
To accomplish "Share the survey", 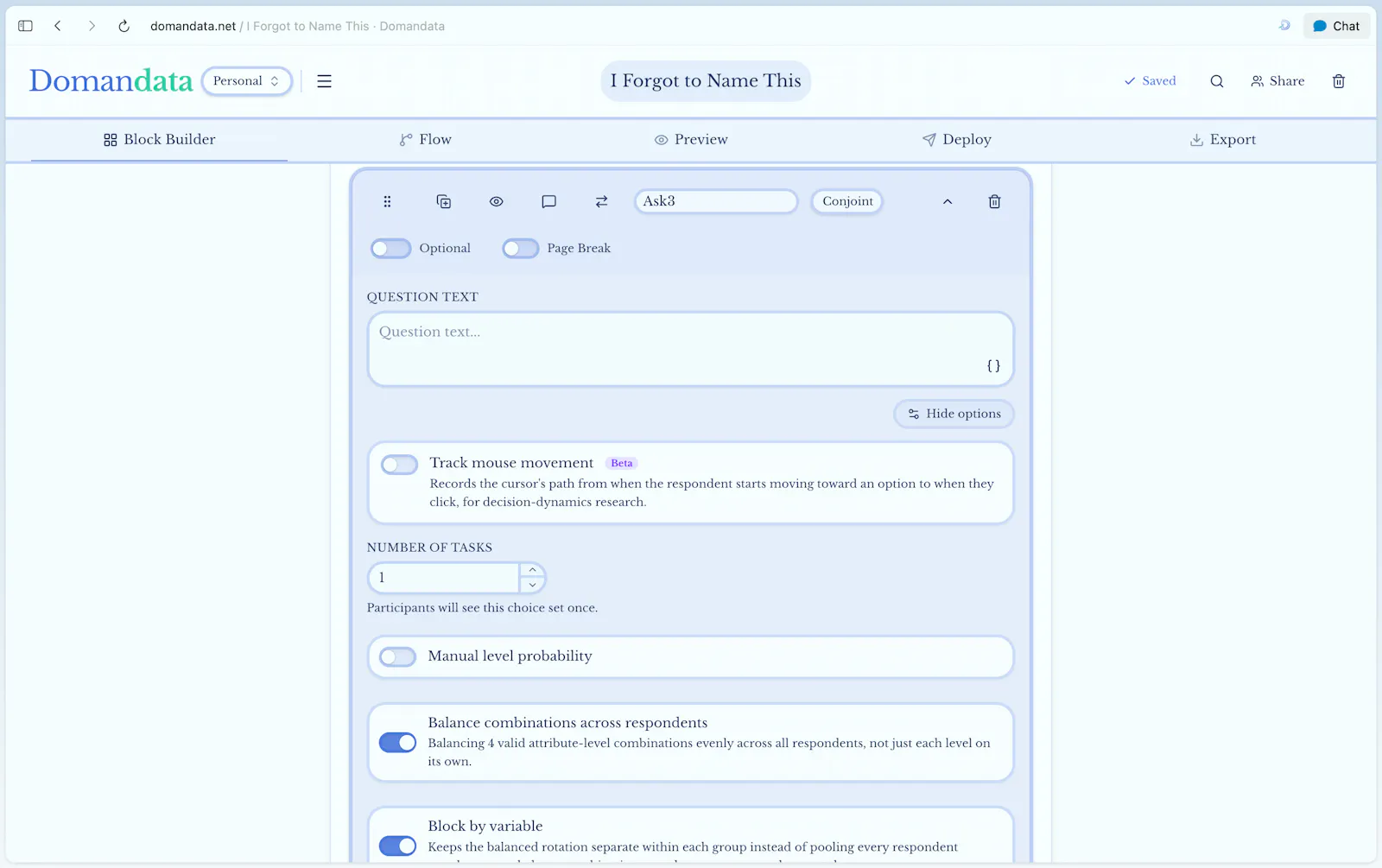I will (1277, 81).
